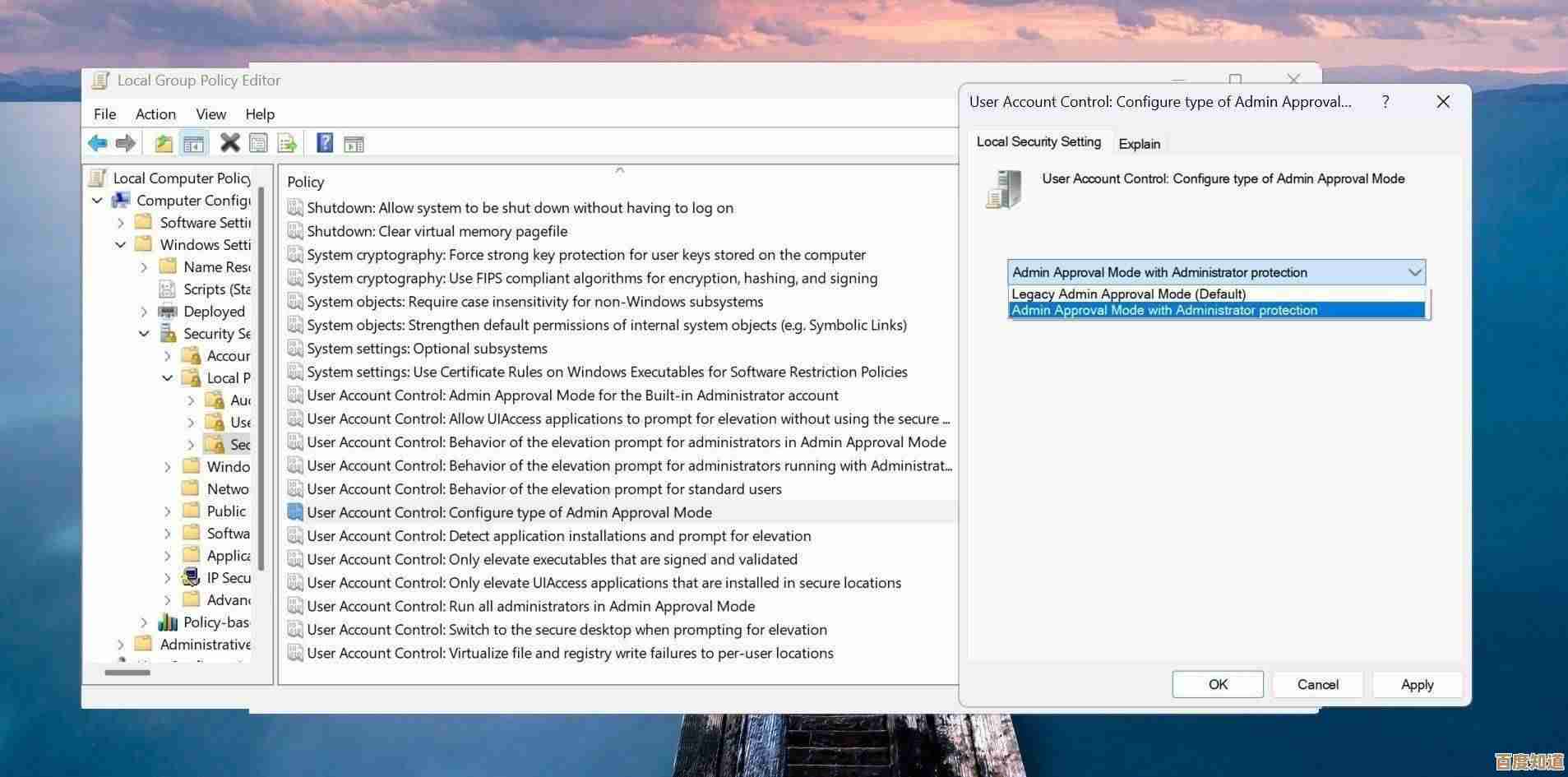Click the Delete (X) toolbar icon
The image size is (1568, 777).
[x=229, y=142]
